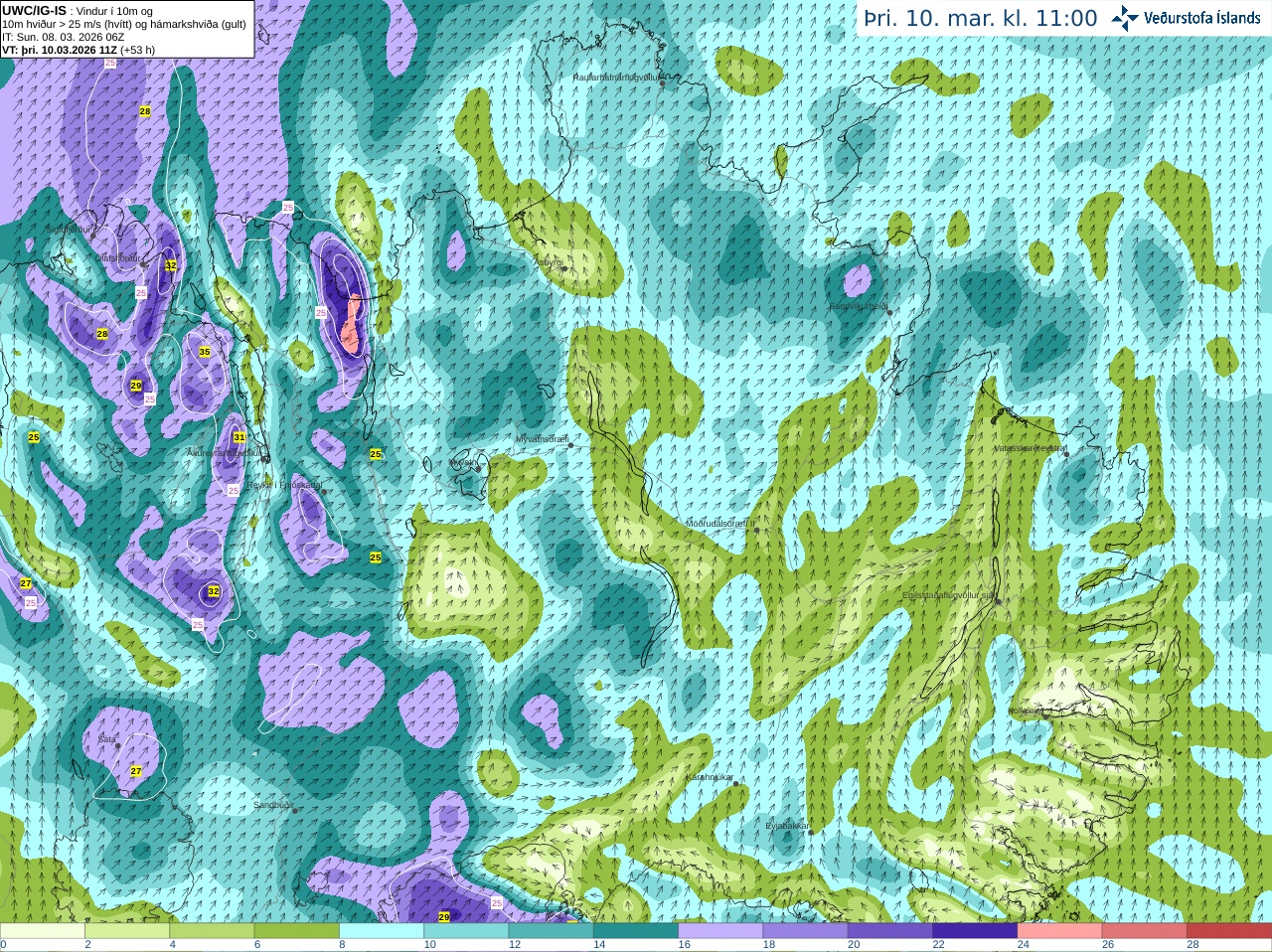The image size is (1272, 952).
Task: Click the 22–24 m/s legend color swatch
Action: (x=975, y=931)
